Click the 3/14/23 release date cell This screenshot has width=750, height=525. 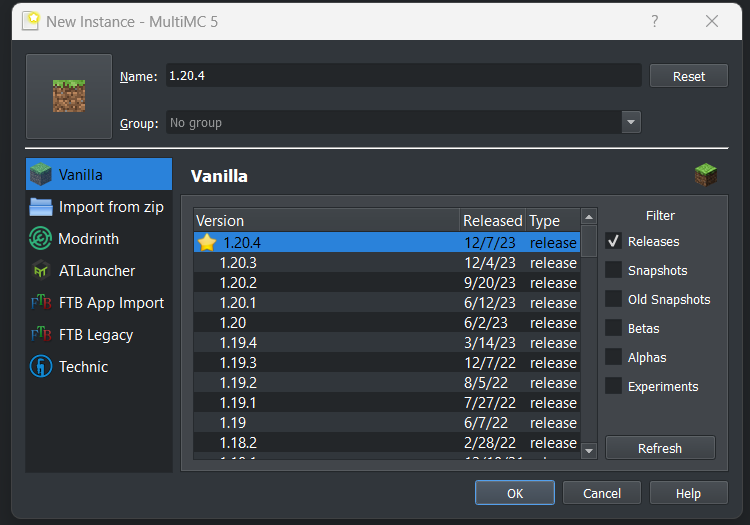point(490,343)
